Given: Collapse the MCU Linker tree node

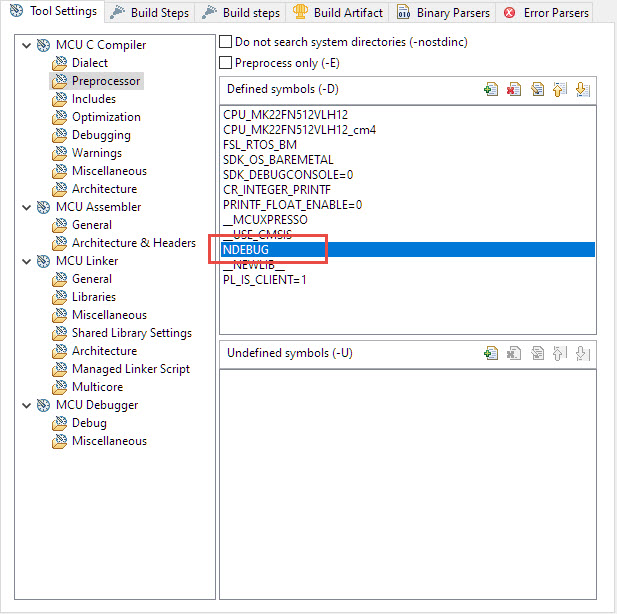Looking at the screenshot, I should point(26,261).
